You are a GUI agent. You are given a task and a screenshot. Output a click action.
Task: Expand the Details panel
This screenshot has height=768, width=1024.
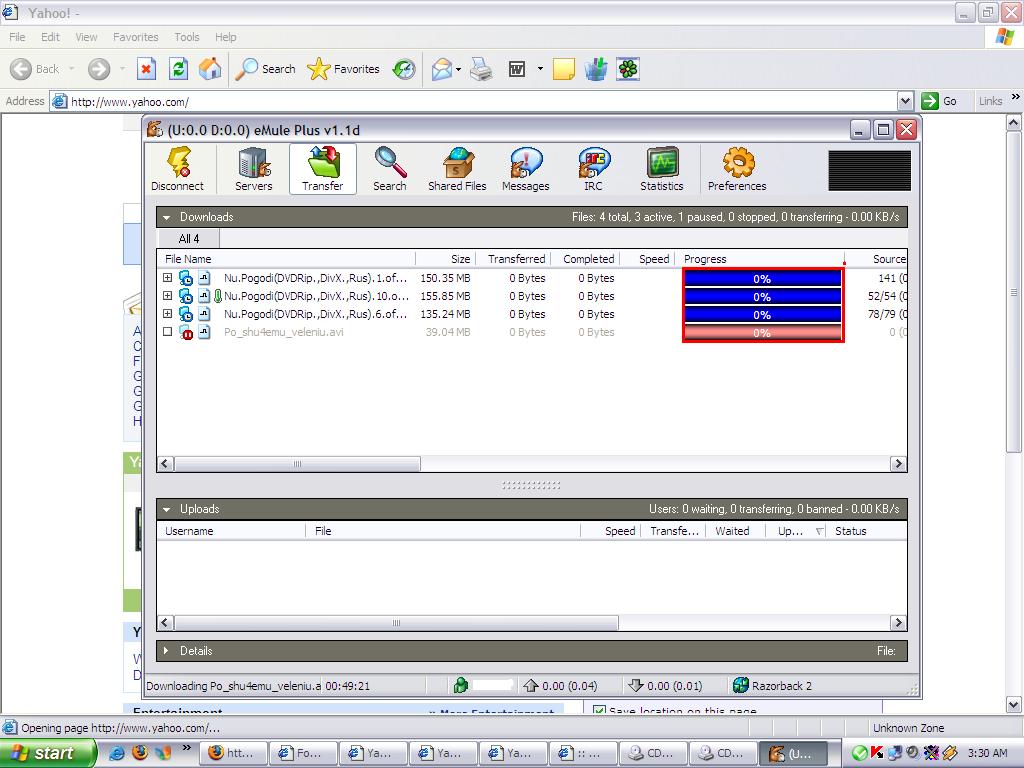(x=167, y=651)
